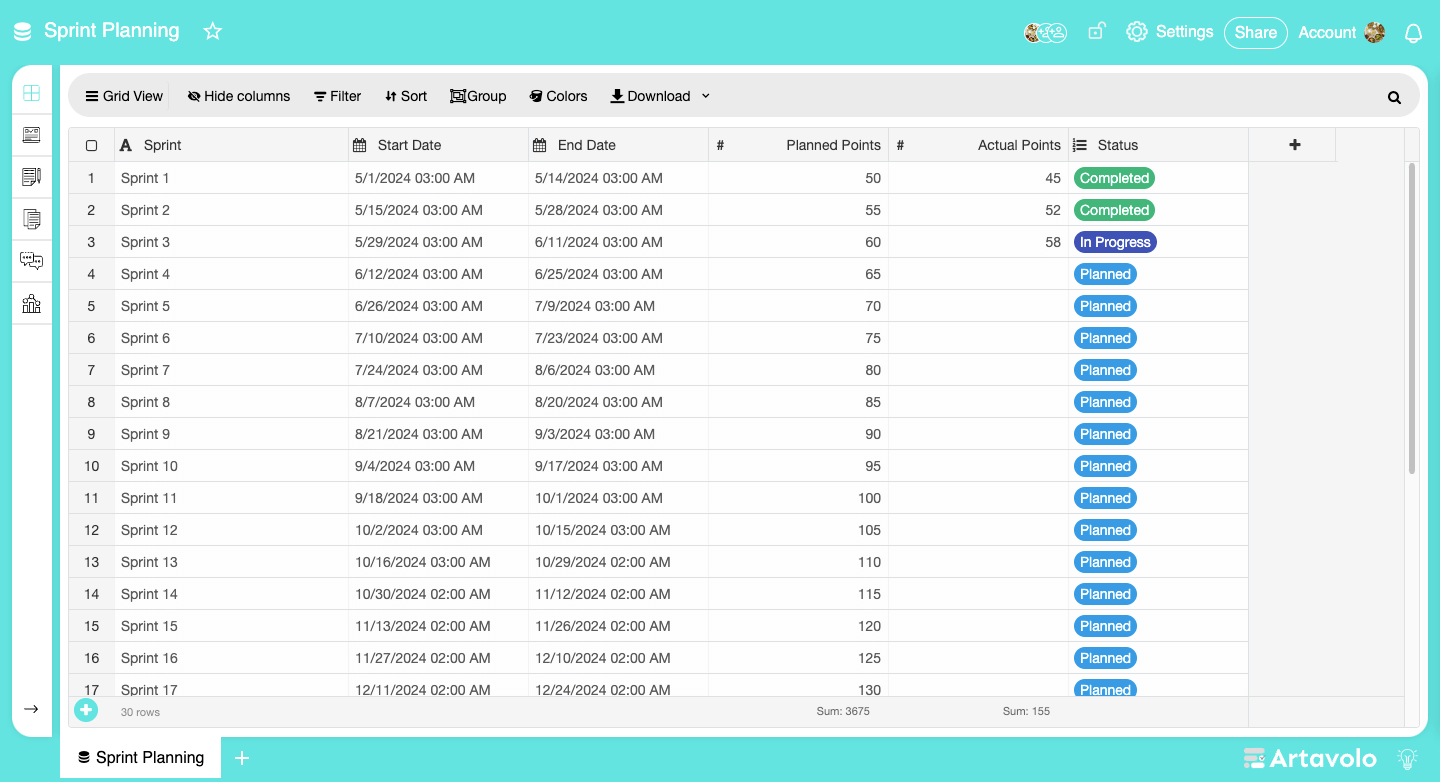Viewport: 1440px width, 782px height.
Task: Select Sprint 16 end date 12/10/2024
Action: (618, 658)
